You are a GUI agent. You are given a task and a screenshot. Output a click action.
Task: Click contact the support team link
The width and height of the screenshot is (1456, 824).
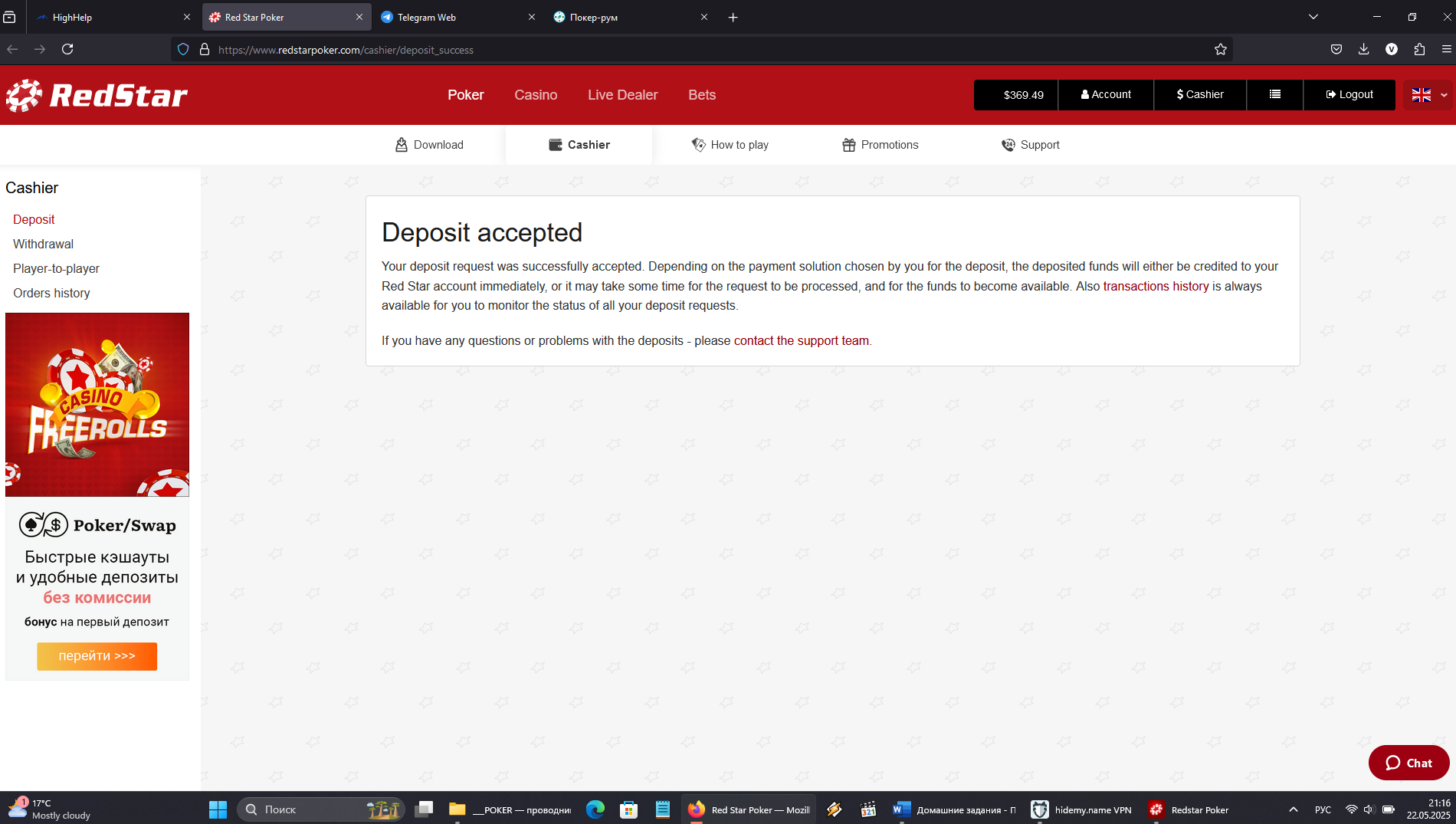coord(801,340)
